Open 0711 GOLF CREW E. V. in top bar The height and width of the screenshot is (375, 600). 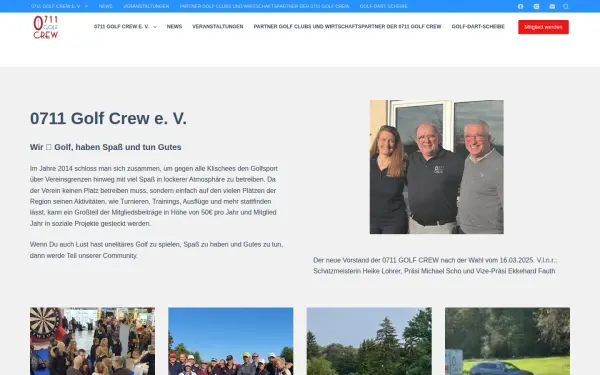pos(56,7)
